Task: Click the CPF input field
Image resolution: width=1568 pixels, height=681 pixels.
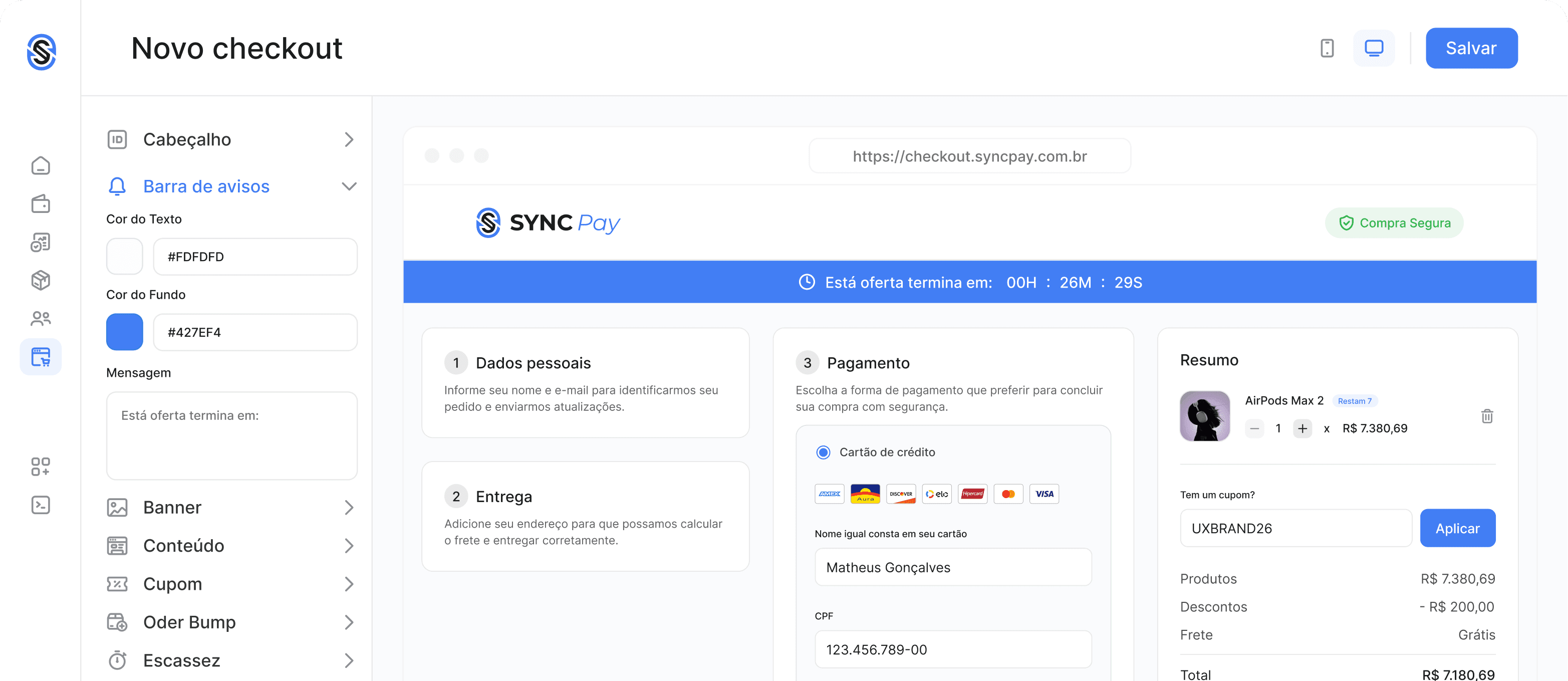Action: pos(953,649)
